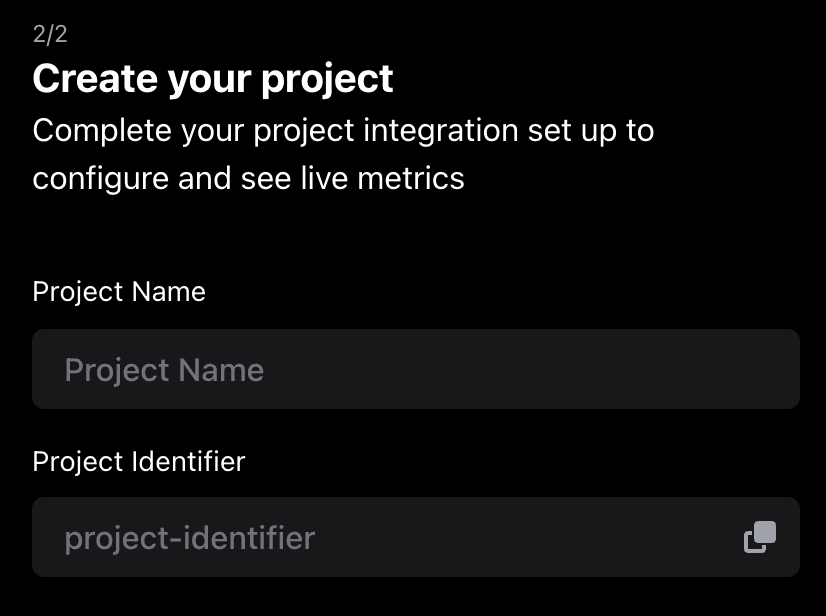Click the copy icon in Project Identifier field
Viewport: 826px width, 616px height.
[x=760, y=537]
